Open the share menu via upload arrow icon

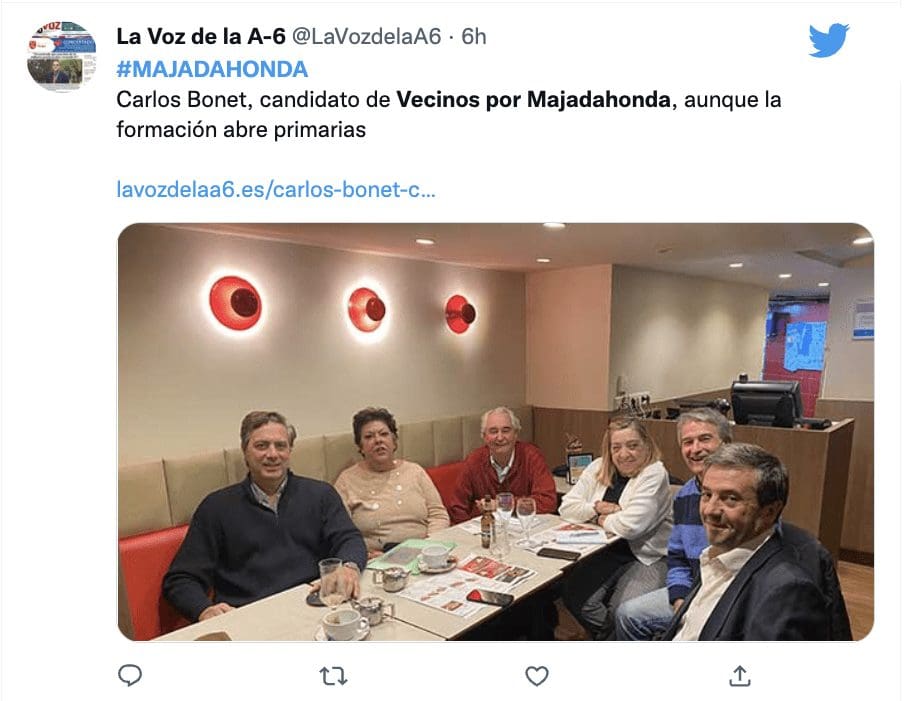(739, 675)
